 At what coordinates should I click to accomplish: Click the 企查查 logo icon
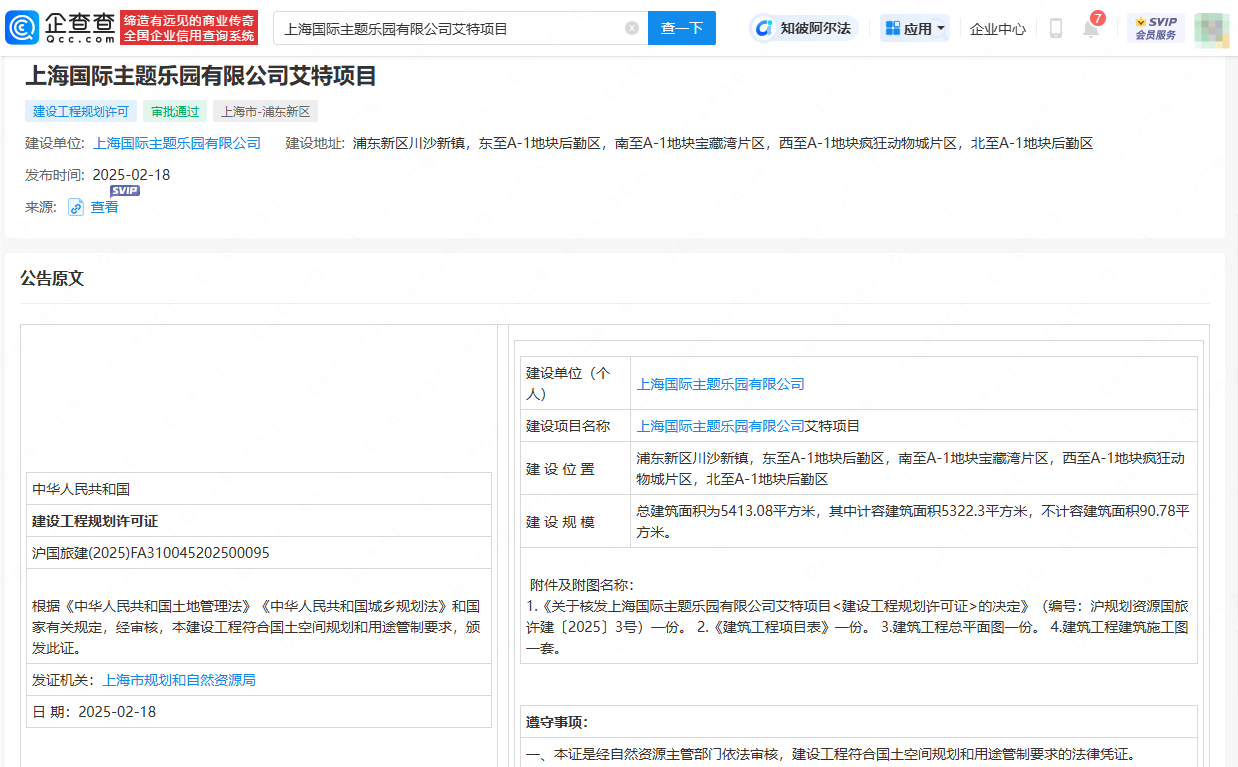coord(20,28)
